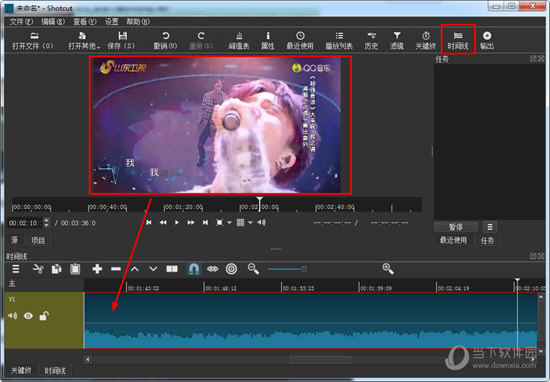The width and height of the screenshot is (550, 382).
Task: Open the Playlist panel
Action: (339, 40)
